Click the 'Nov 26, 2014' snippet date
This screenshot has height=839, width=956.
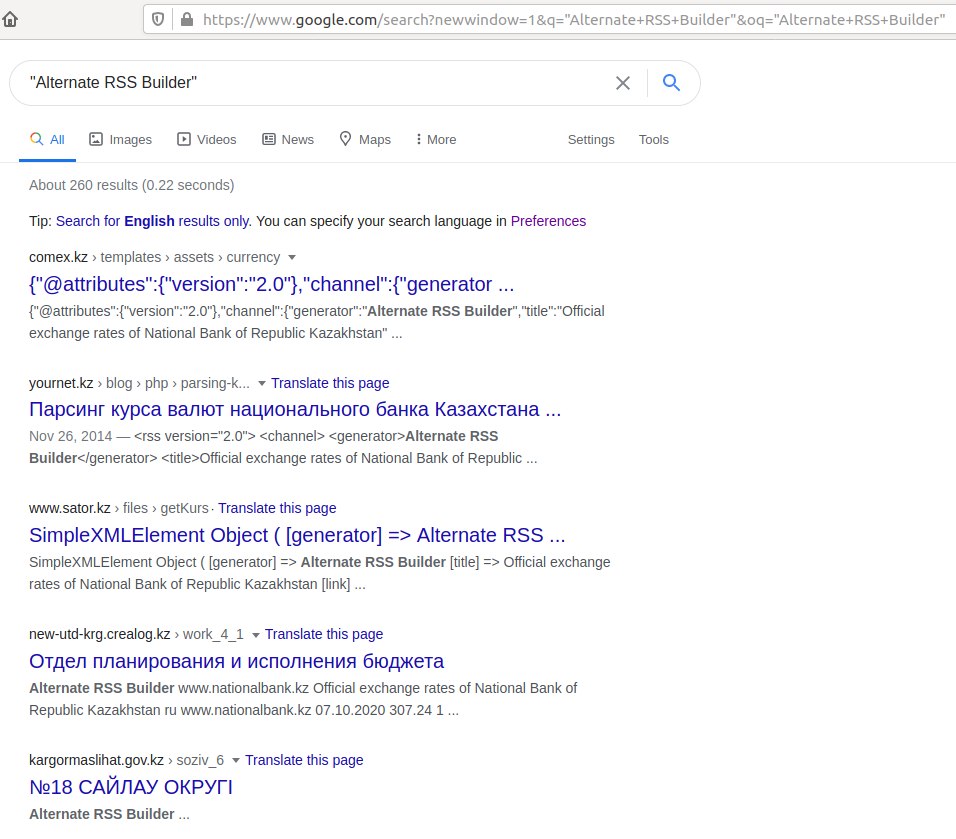(70, 436)
